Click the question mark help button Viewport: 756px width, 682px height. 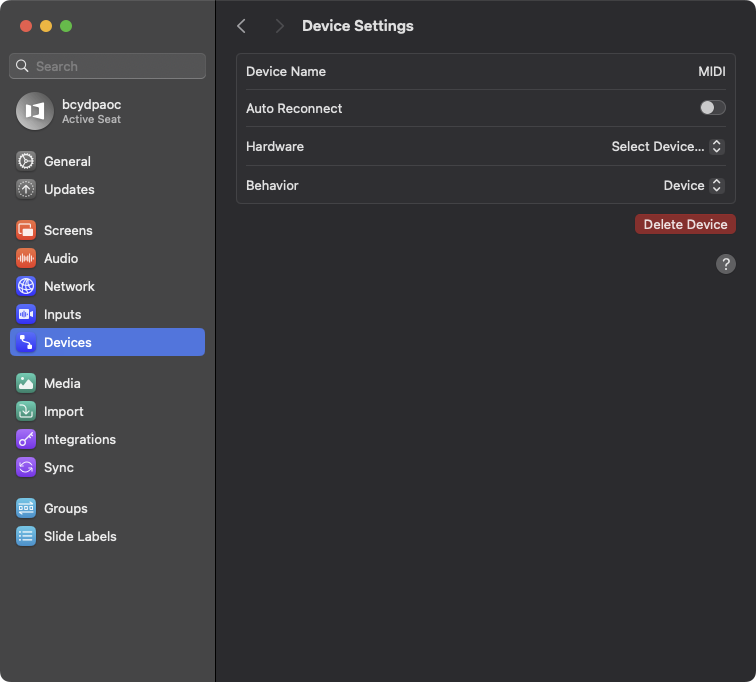[726, 264]
